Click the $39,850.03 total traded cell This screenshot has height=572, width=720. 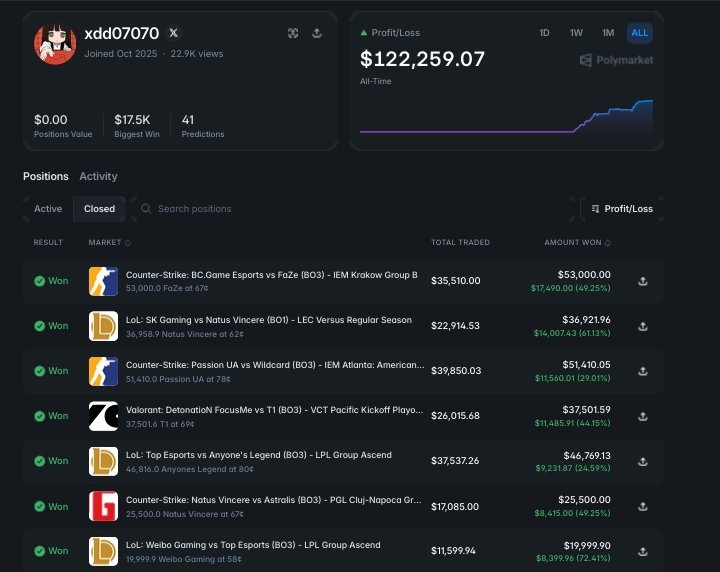[456, 371]
